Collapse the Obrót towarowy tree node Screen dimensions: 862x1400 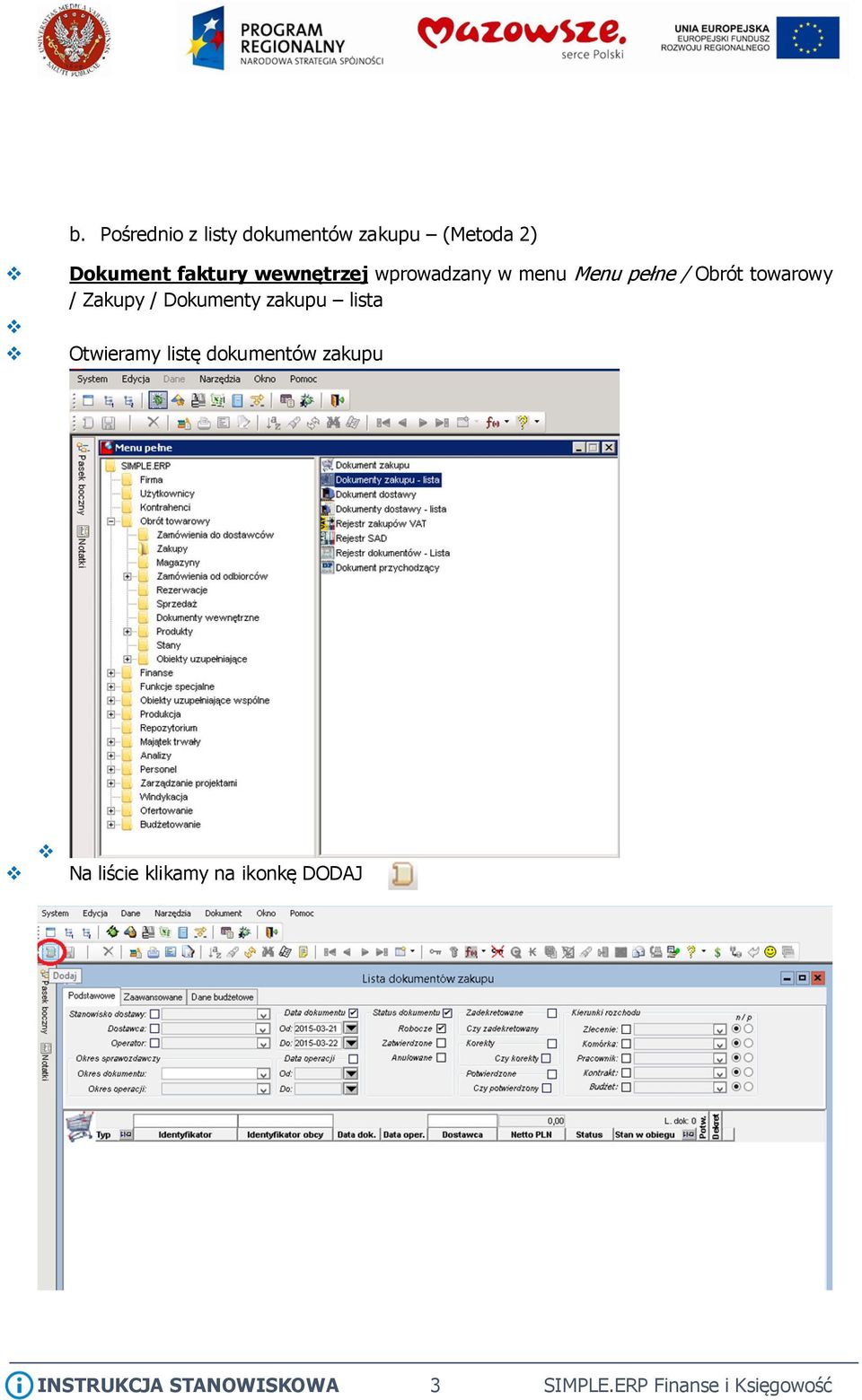click(111, 521)
